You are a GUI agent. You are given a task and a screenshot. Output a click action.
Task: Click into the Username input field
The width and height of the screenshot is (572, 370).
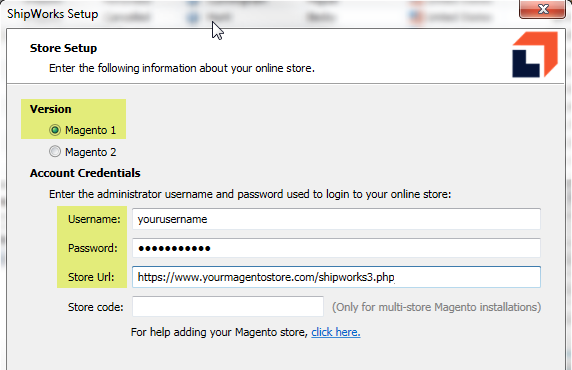pos(336,219)
